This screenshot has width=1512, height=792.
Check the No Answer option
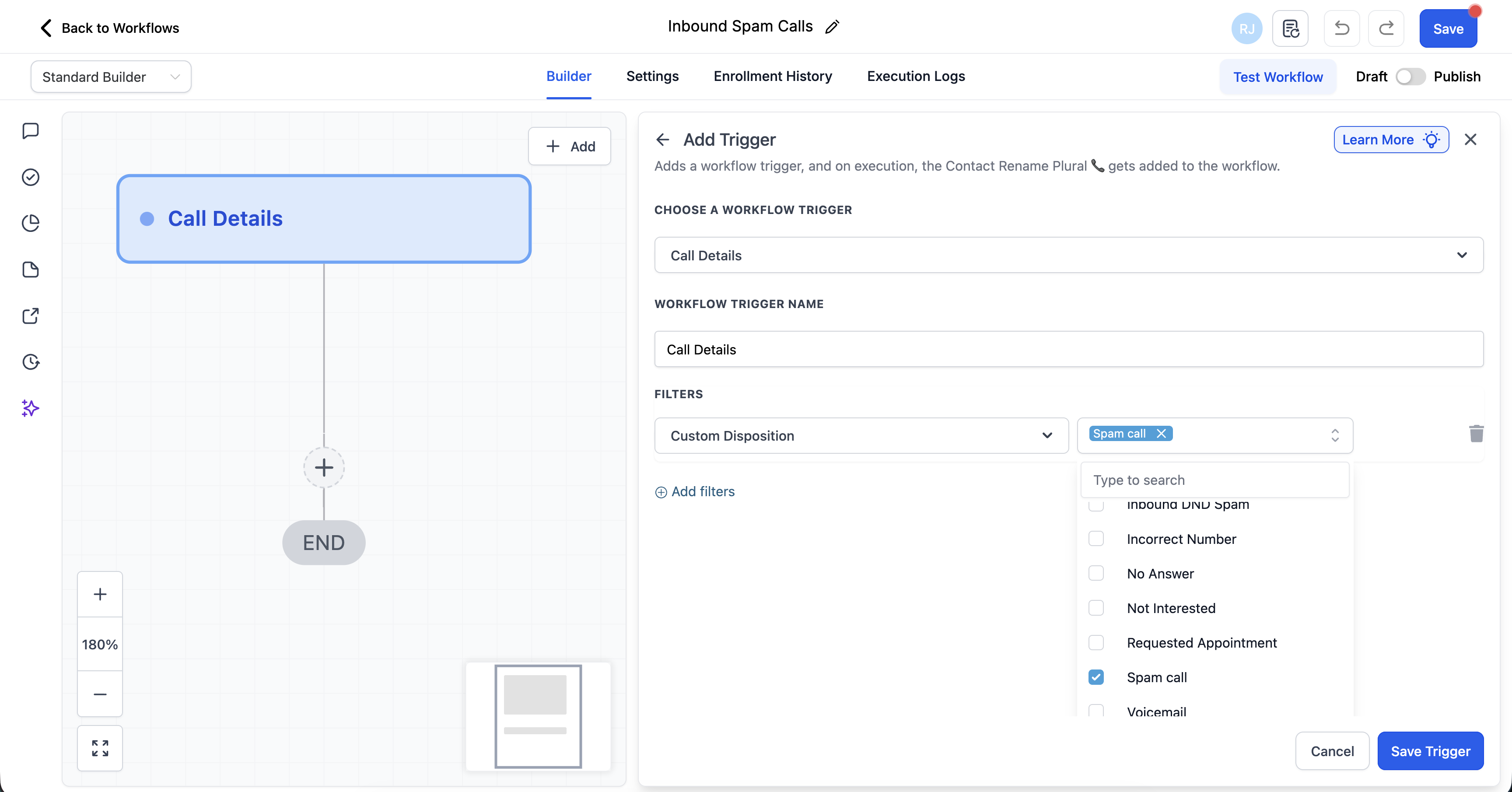[x=1096, y=573]
